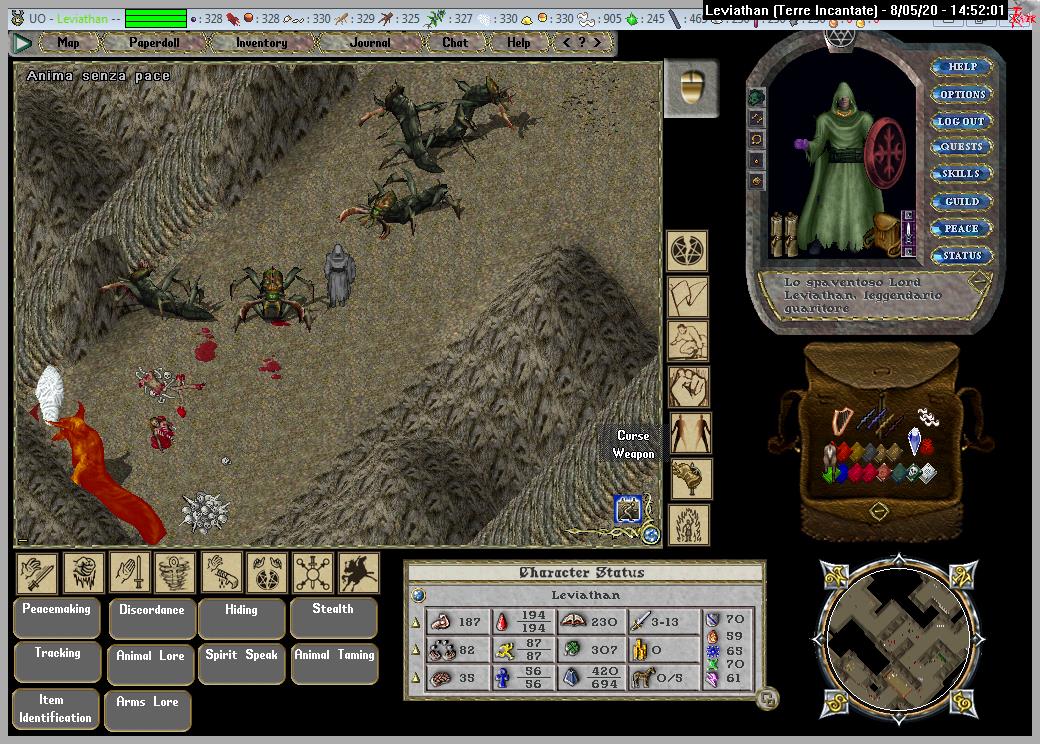Collapse the paperdoll title scroll diamond
Screen dimensions: 1040x744
point(979,281)
